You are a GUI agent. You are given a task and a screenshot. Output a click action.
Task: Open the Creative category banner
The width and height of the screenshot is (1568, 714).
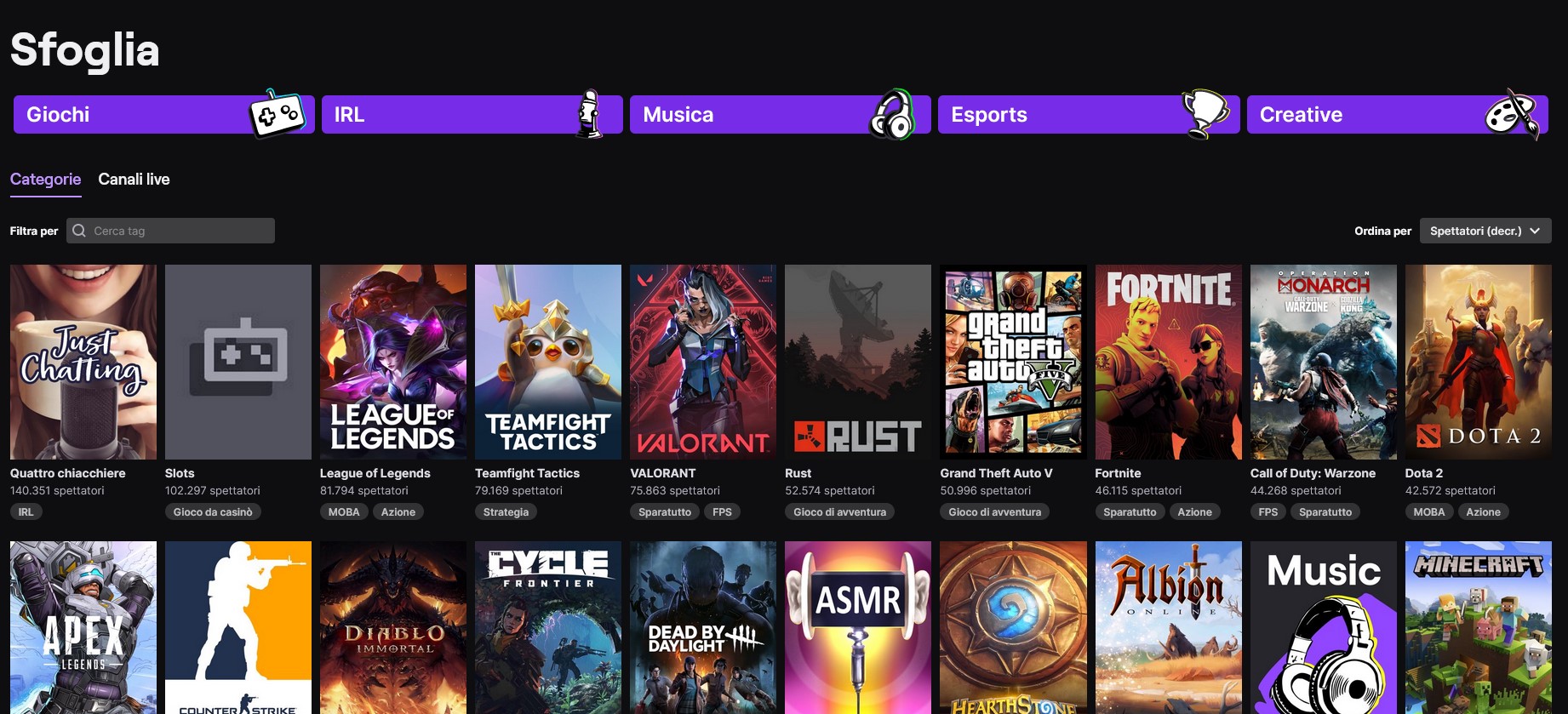coord(1398,115)
